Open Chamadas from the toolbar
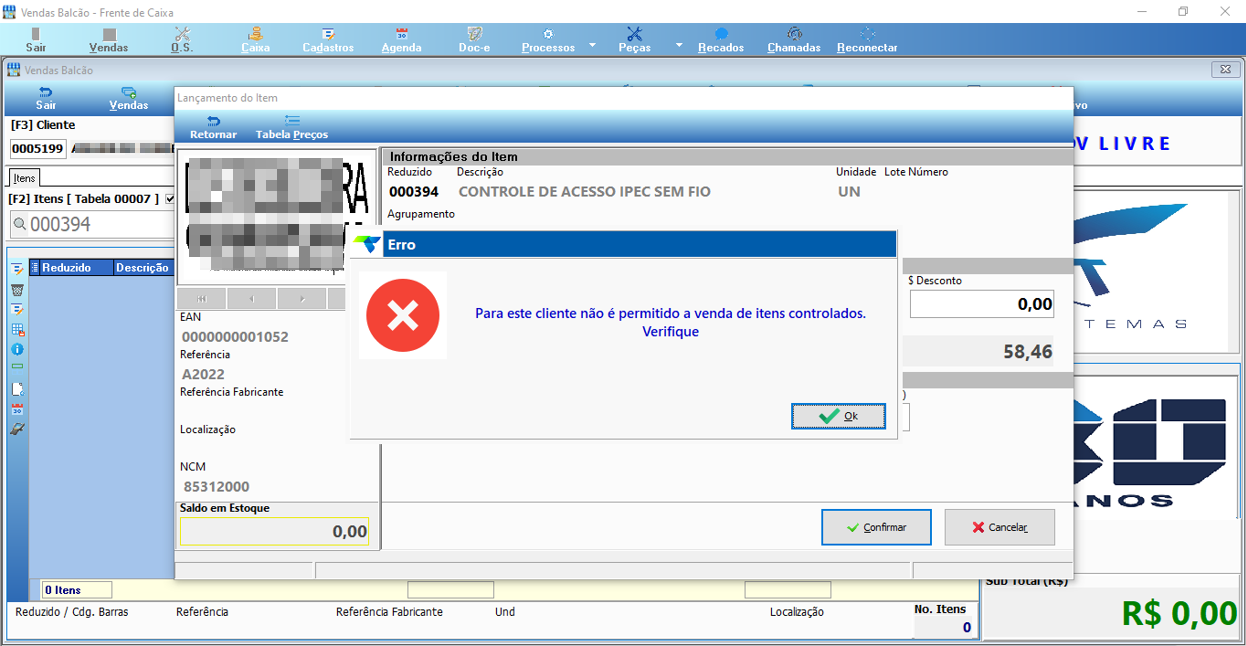This screenshot has width=1246, height=646. (x=794, y=40)
